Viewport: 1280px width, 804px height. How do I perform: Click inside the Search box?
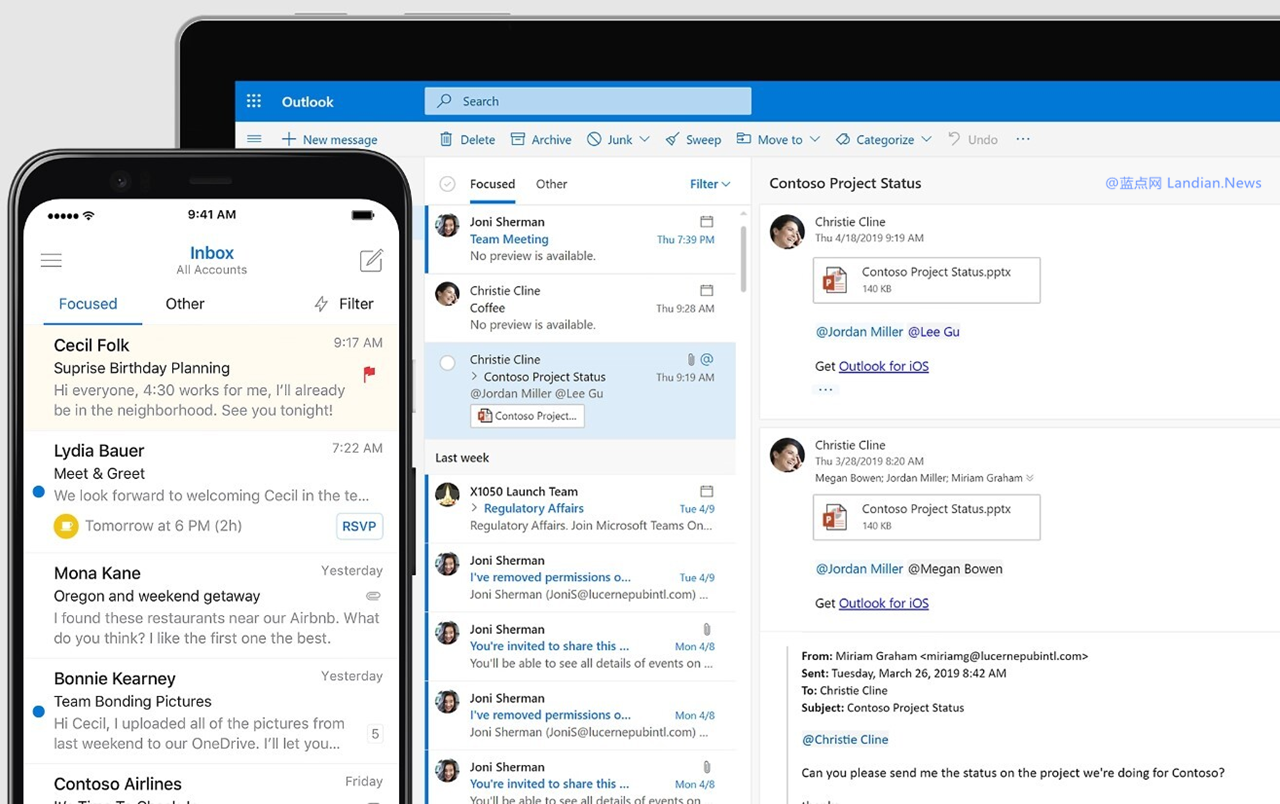click(588, 101)
